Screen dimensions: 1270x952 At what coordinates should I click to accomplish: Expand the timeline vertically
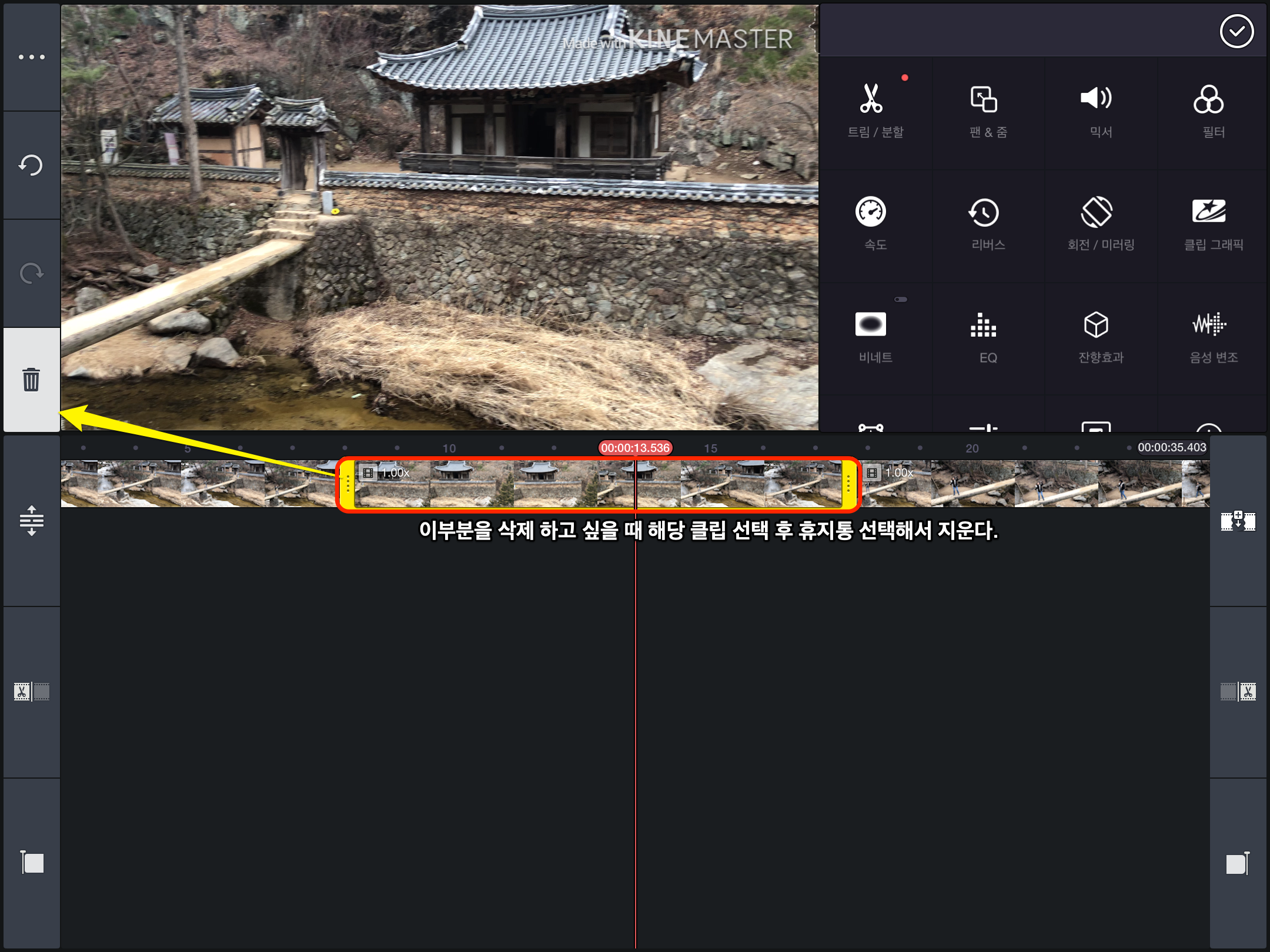31,521
